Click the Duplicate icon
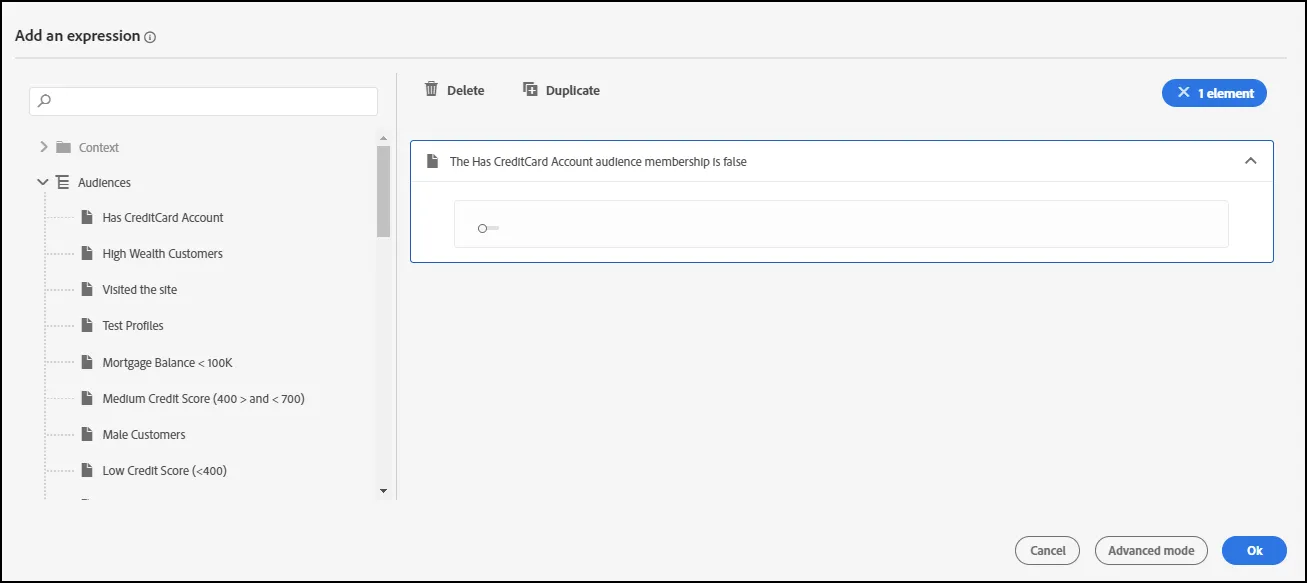This screenshot has height=583, width=1307. coord(530,89)
